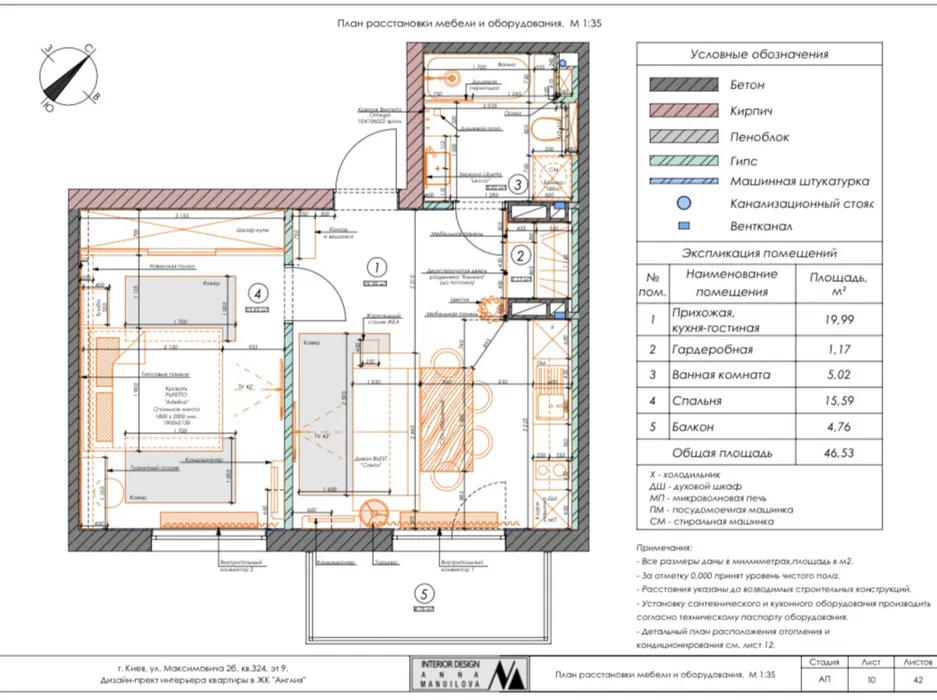Click the Гипс green hatch swatch
The width and height of the screenshot is (937, 700).
click(x=684, y=160)
